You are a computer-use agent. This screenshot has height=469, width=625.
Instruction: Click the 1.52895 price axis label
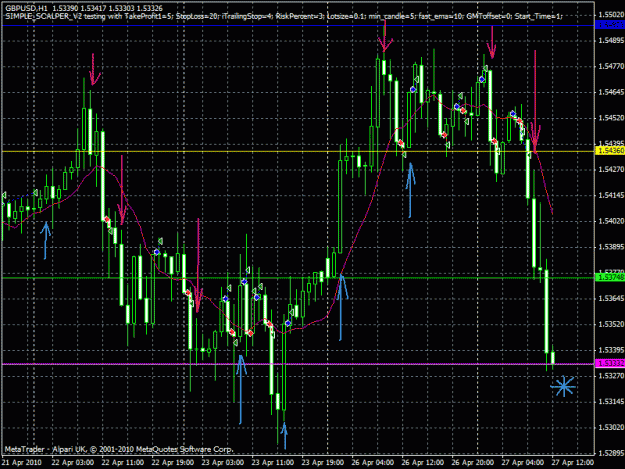pyautogui.click(x=611, y=453)
